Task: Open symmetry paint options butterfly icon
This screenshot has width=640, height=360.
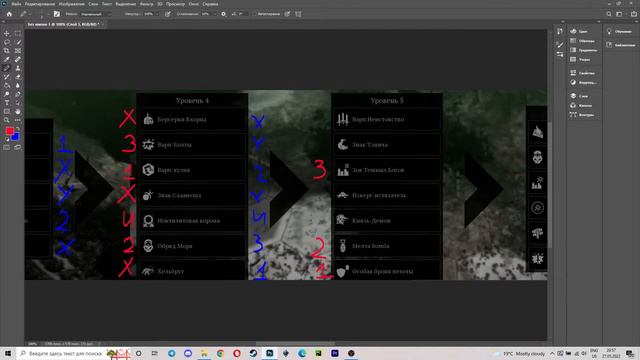Action: pos(298,14)
